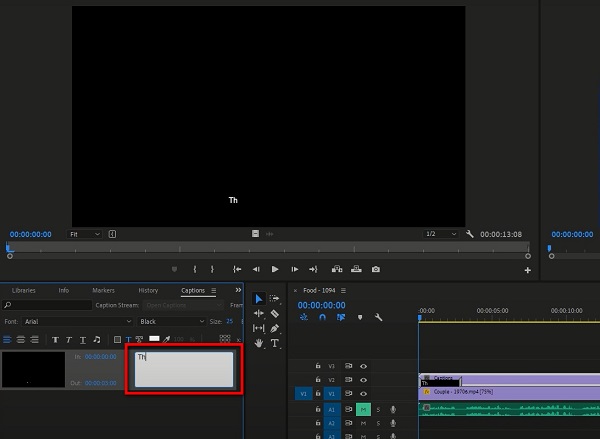Viewport: 600px width, 439px height.
Task: Select the Selection tool arrow
Action: [259, 299]
